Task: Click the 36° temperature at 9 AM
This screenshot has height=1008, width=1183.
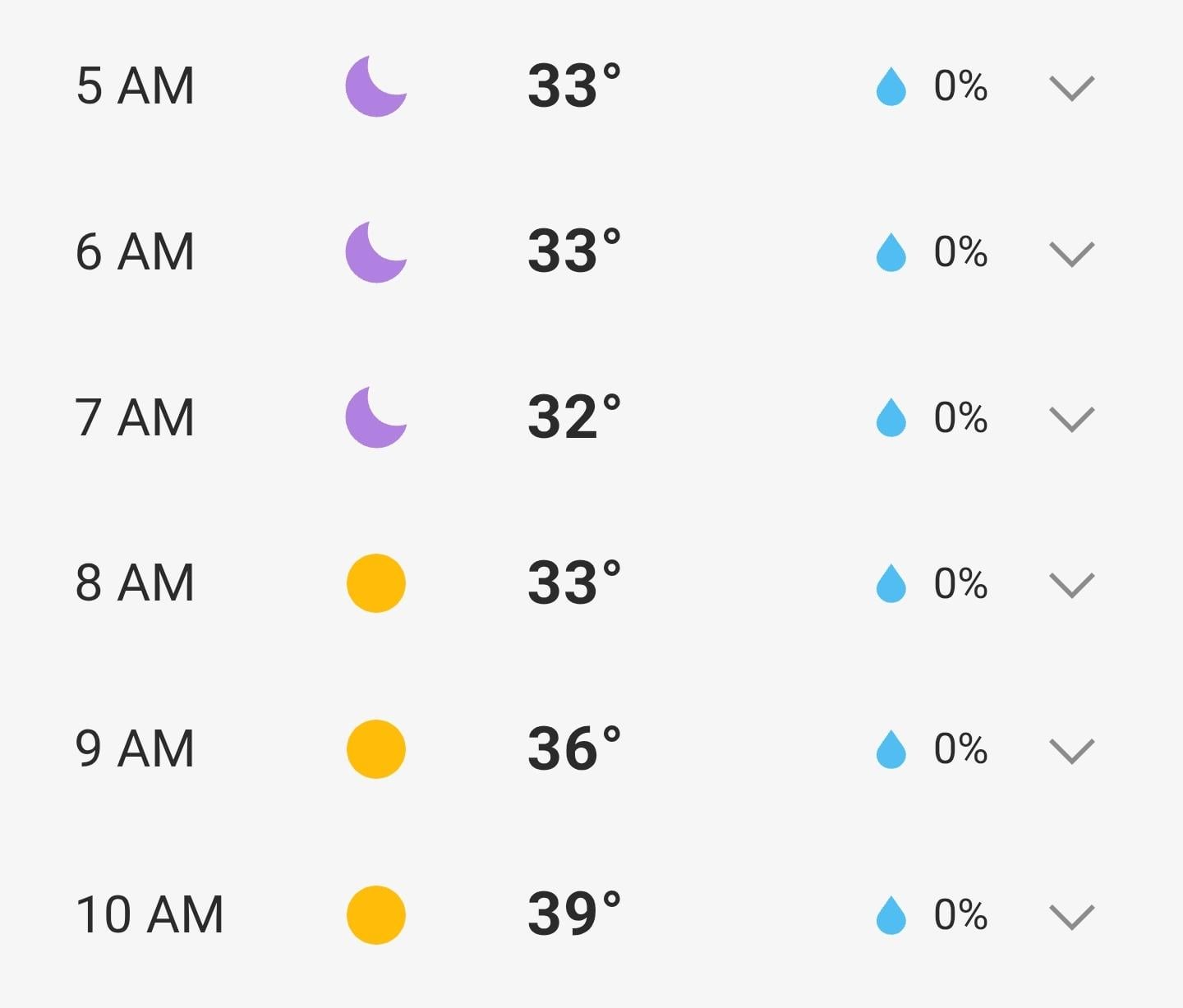Action: tap(573, 749)
